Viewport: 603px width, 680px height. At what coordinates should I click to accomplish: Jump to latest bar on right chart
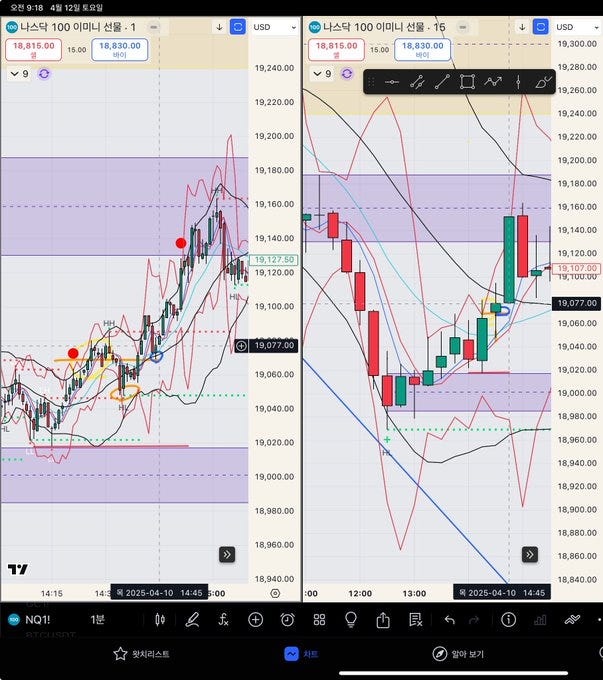(530, 554)
